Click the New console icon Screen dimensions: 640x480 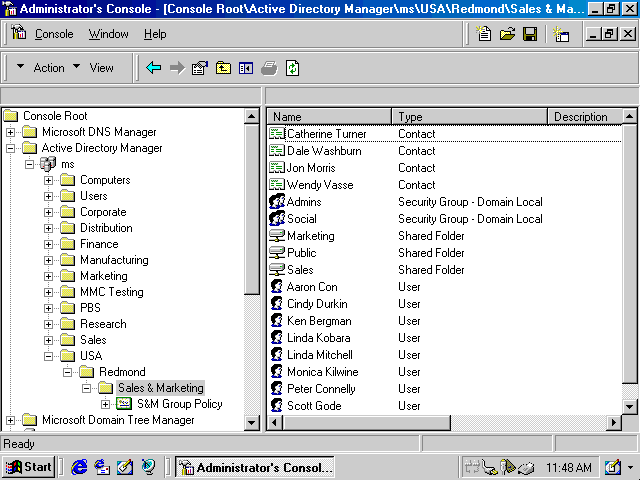pyautogui.click(x=484, y=34)
